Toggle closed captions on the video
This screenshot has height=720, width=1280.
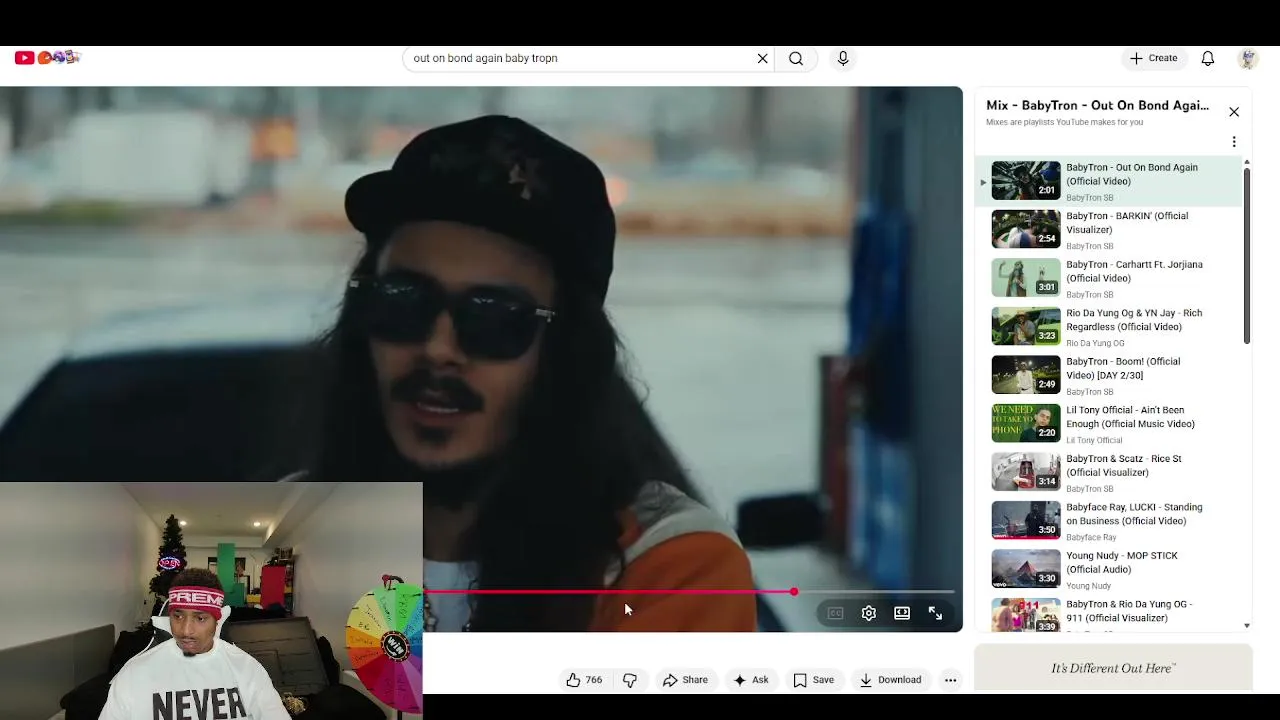click(835, 613)
